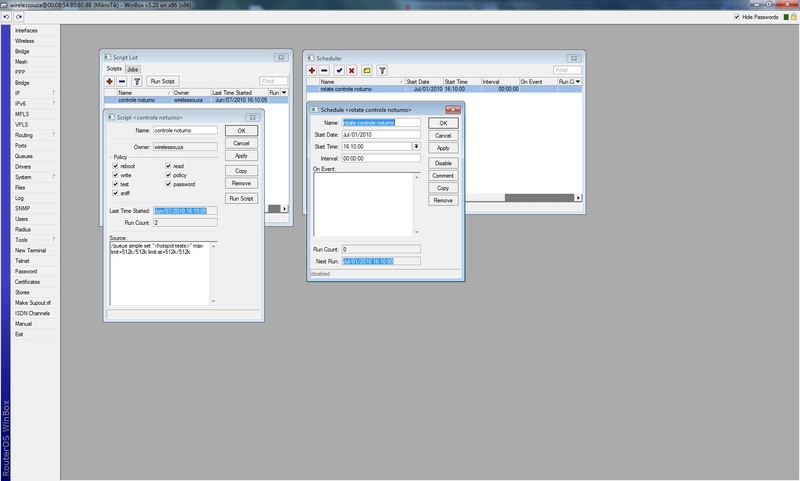
Task: Expand IPv6 submenu in sidebar
Action: (54, 103)
